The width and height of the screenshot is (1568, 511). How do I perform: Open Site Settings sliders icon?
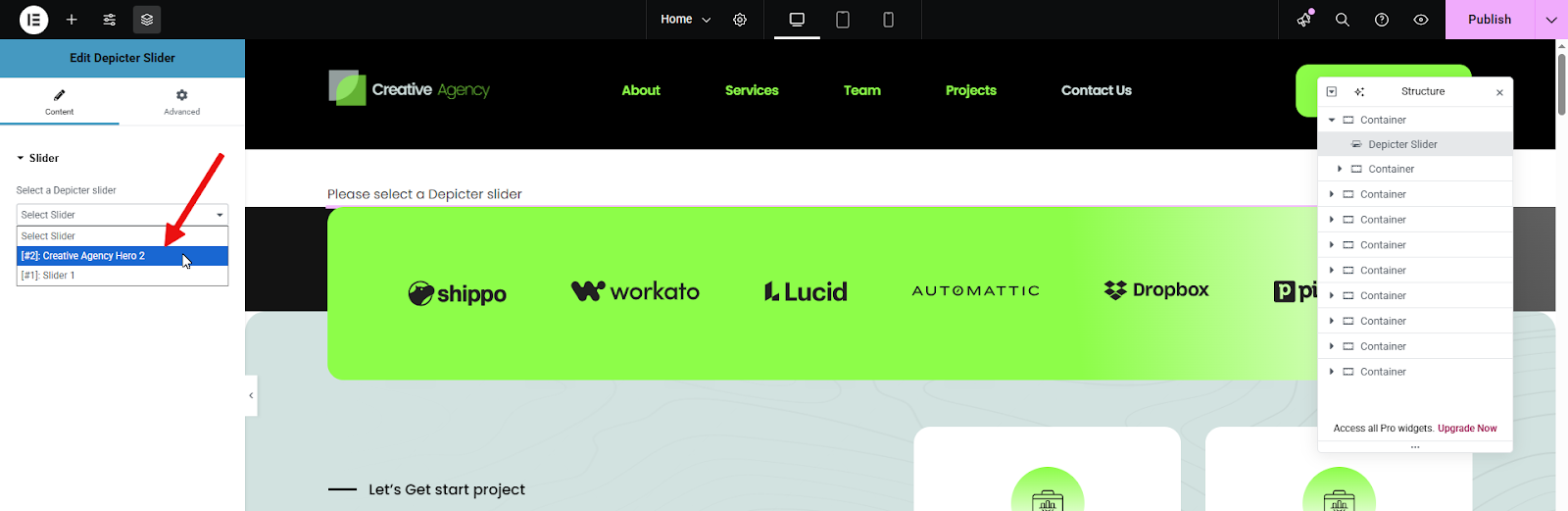110,20
